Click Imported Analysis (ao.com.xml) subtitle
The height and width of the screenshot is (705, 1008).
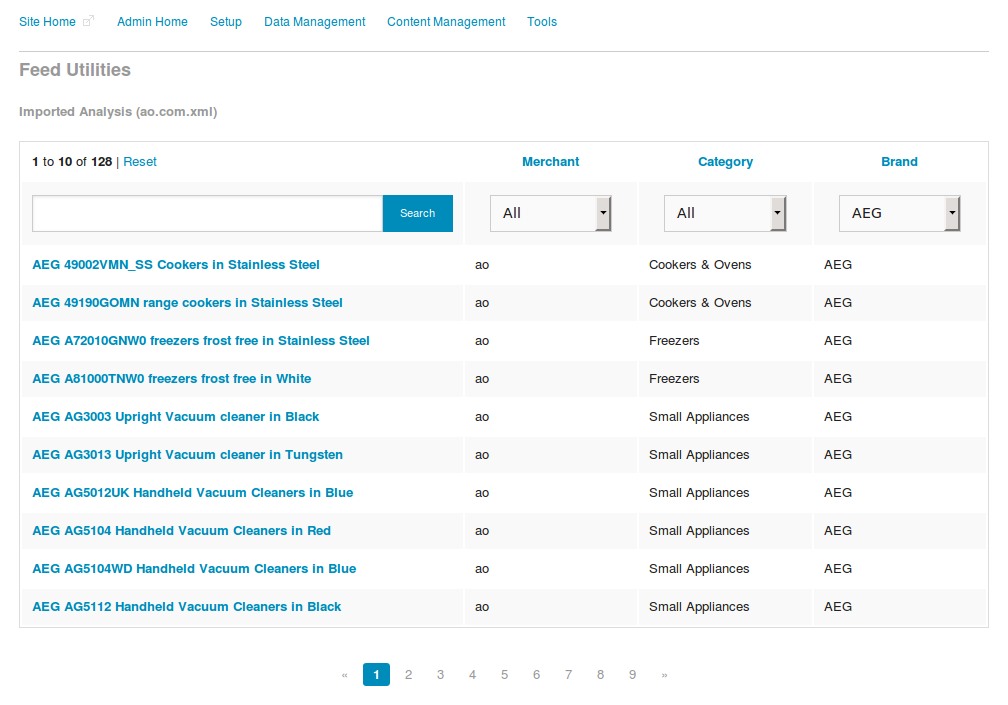[118, 112]
